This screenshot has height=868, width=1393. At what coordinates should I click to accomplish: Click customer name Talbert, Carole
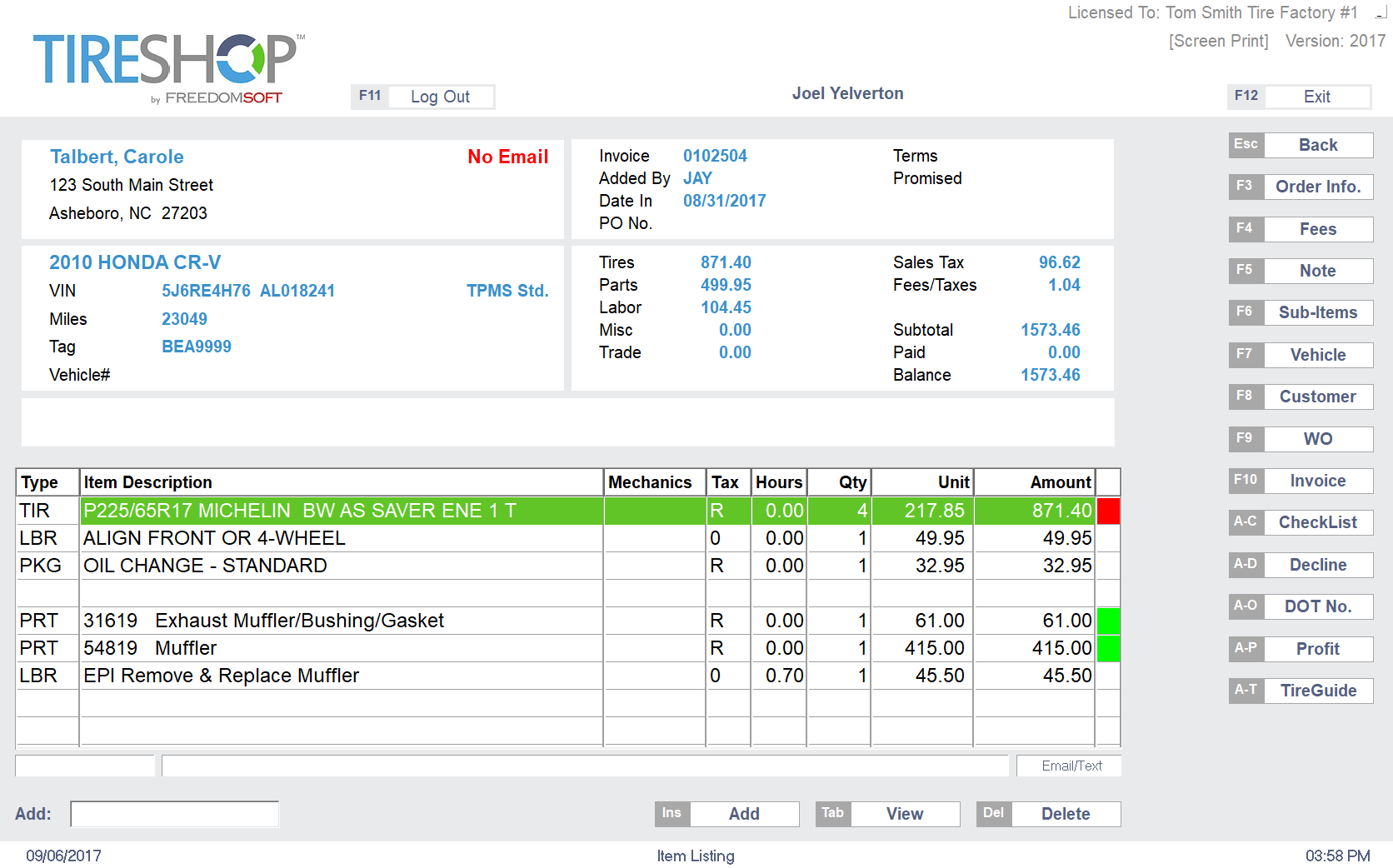point(117,157)
